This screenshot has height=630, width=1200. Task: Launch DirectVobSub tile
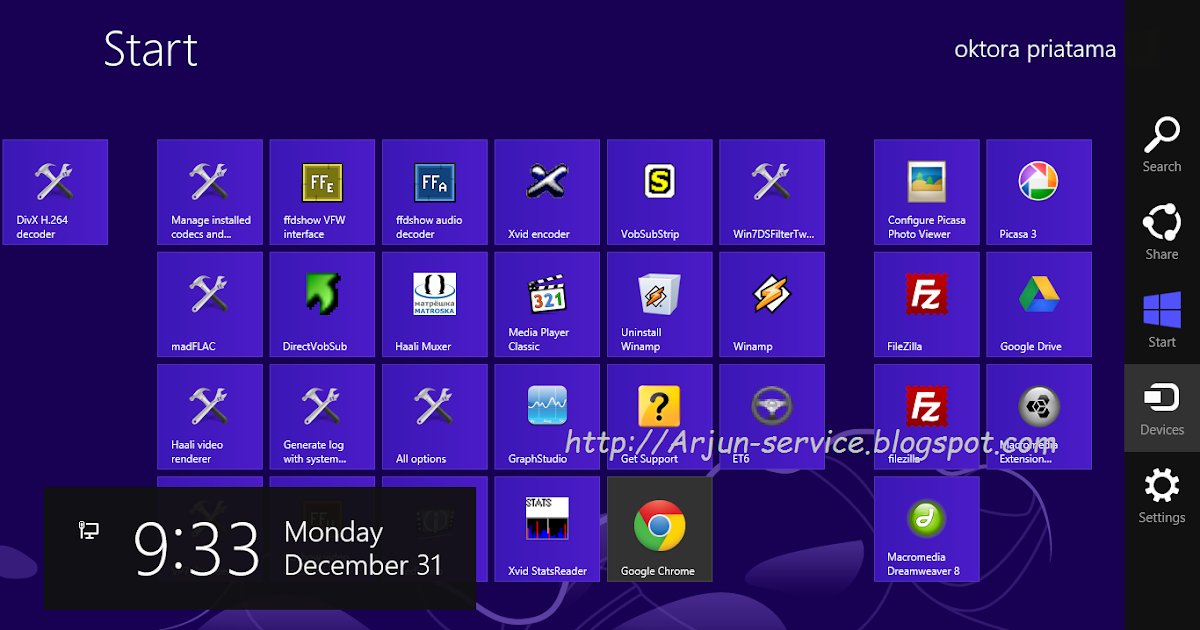322,305
